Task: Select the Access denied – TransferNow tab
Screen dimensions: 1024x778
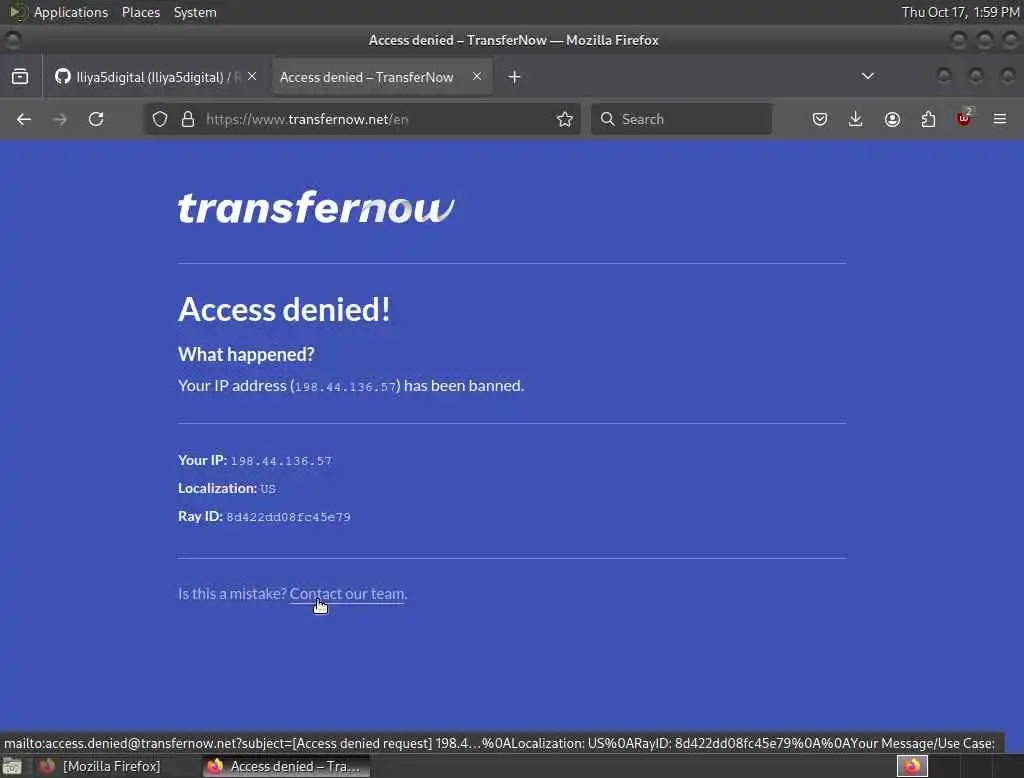Action: pyautogui.click(x=381, y=77)
